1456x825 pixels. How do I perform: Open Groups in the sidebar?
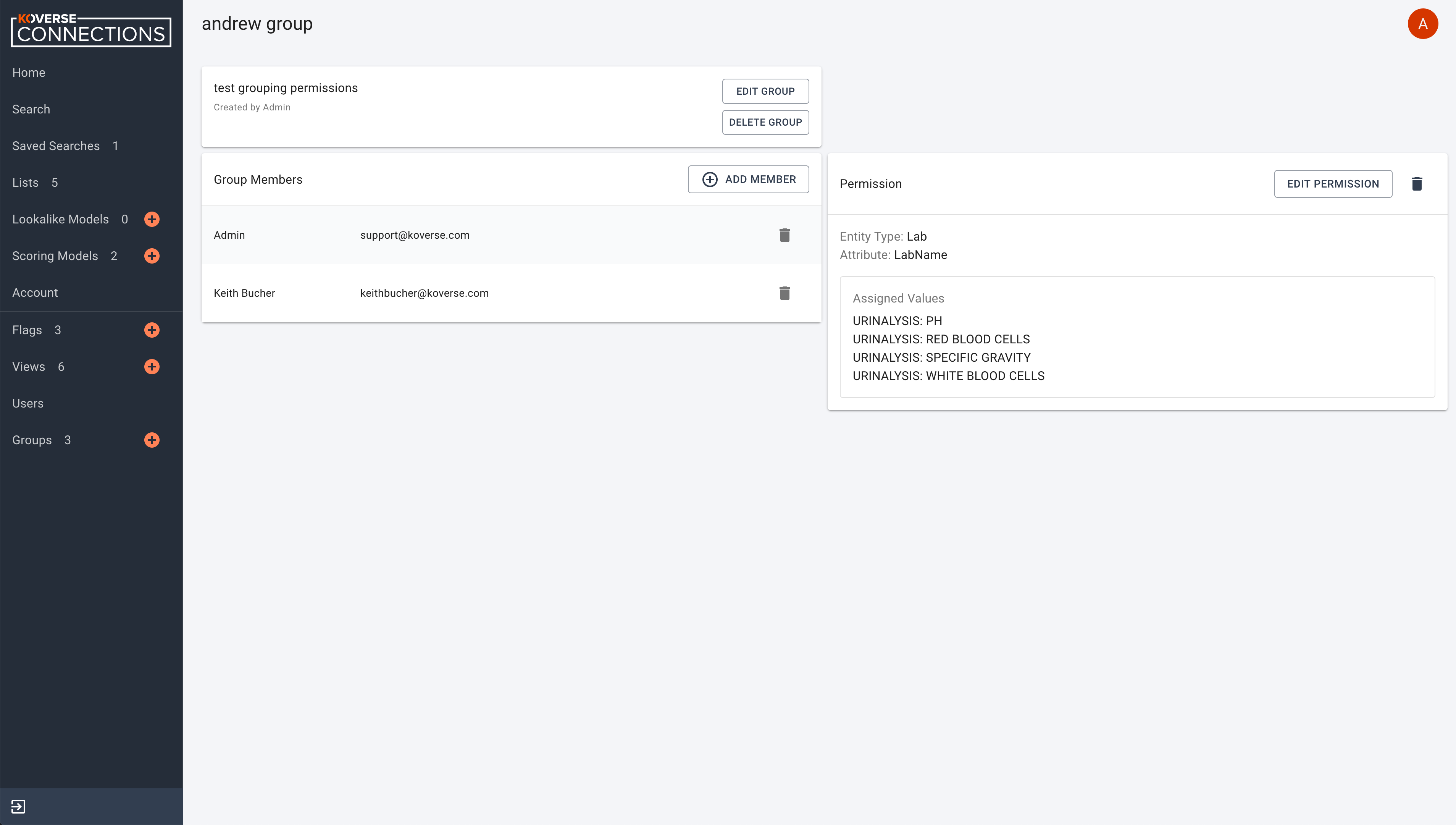pos(32,440)
